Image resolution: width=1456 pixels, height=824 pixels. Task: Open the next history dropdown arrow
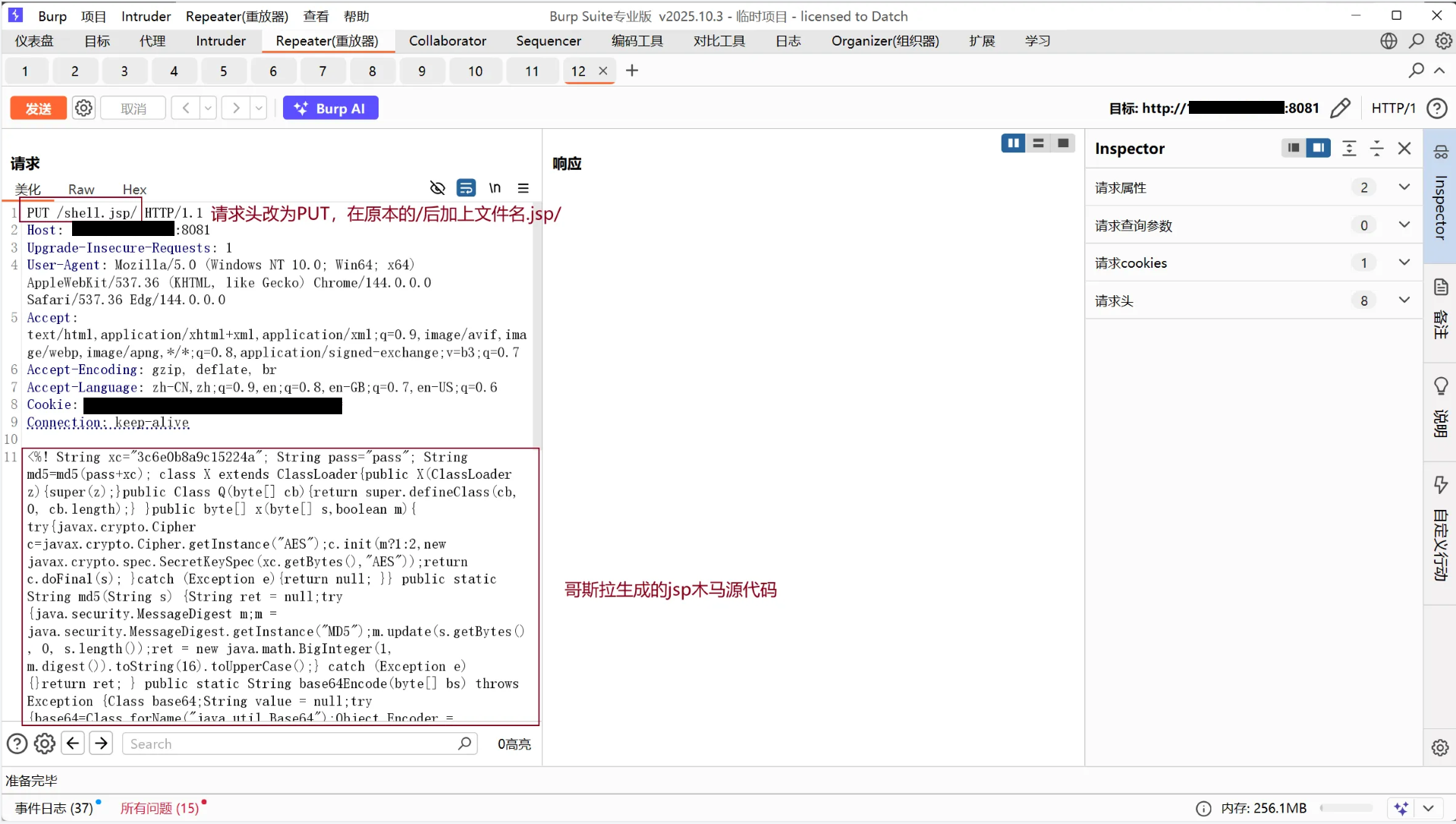pyautogui.click(x=259, y=109)
